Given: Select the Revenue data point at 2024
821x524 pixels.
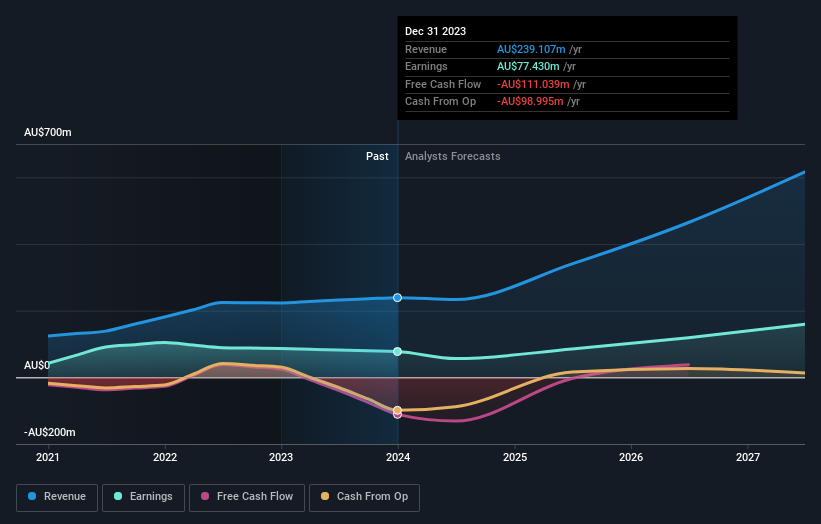Looking at the screenshot, I should (x=397, y=297).
